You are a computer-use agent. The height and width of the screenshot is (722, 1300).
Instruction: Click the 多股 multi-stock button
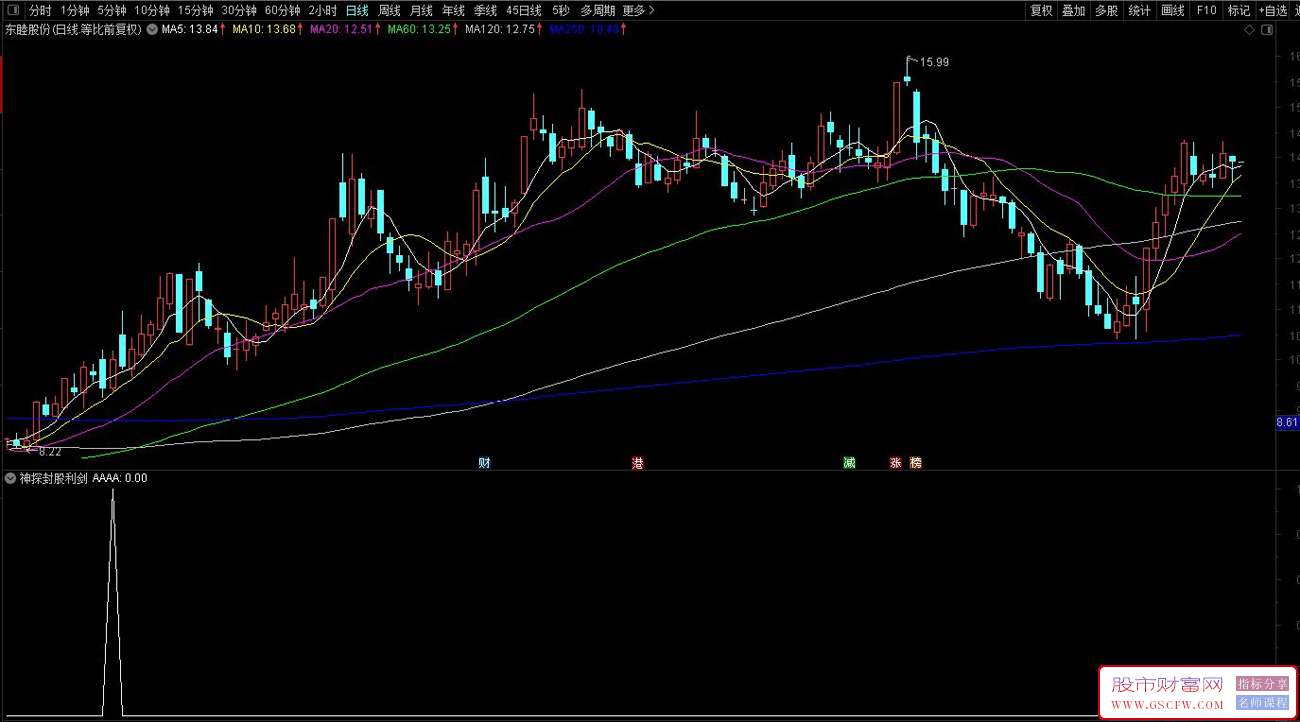click(1106, 10)
